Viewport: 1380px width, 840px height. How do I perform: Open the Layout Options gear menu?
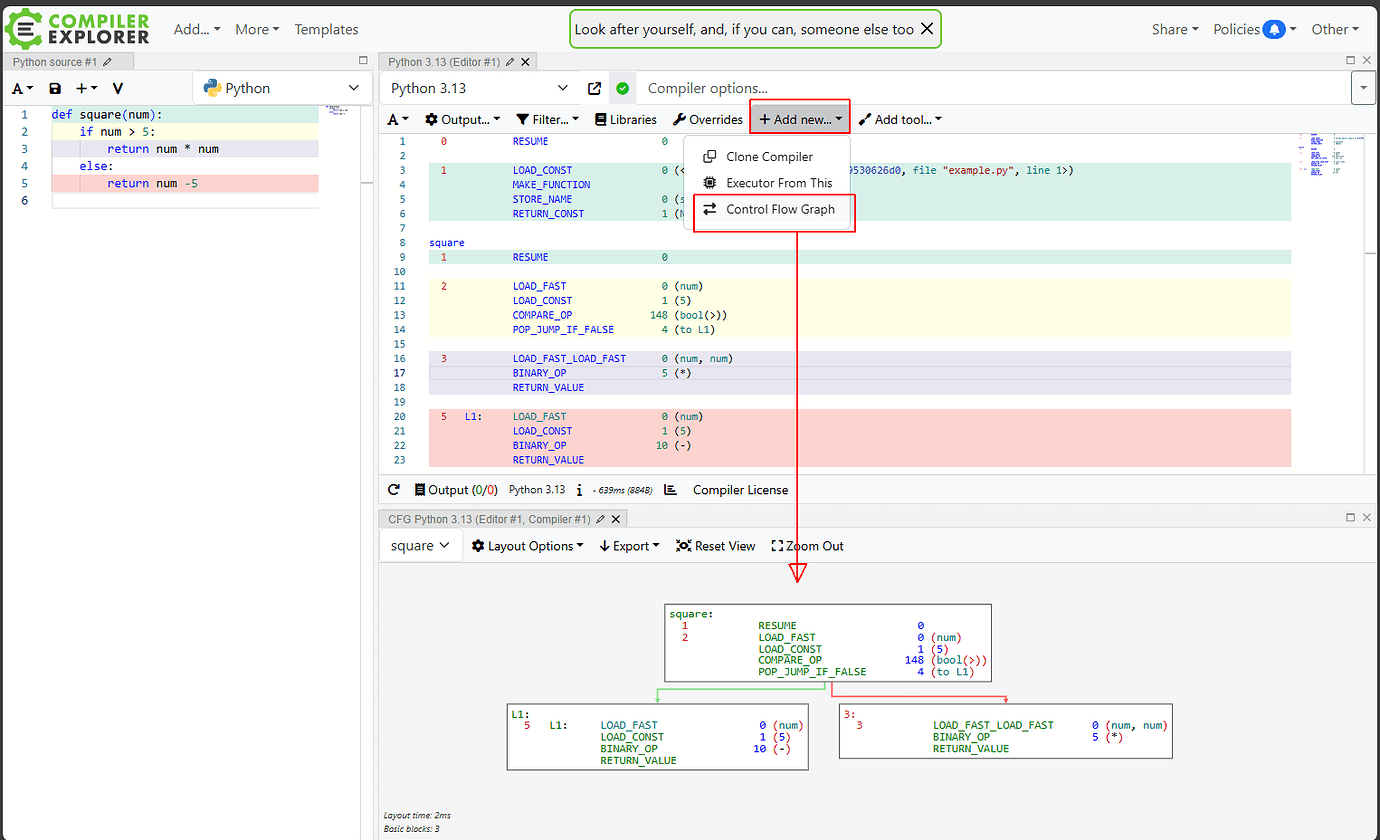527,545
